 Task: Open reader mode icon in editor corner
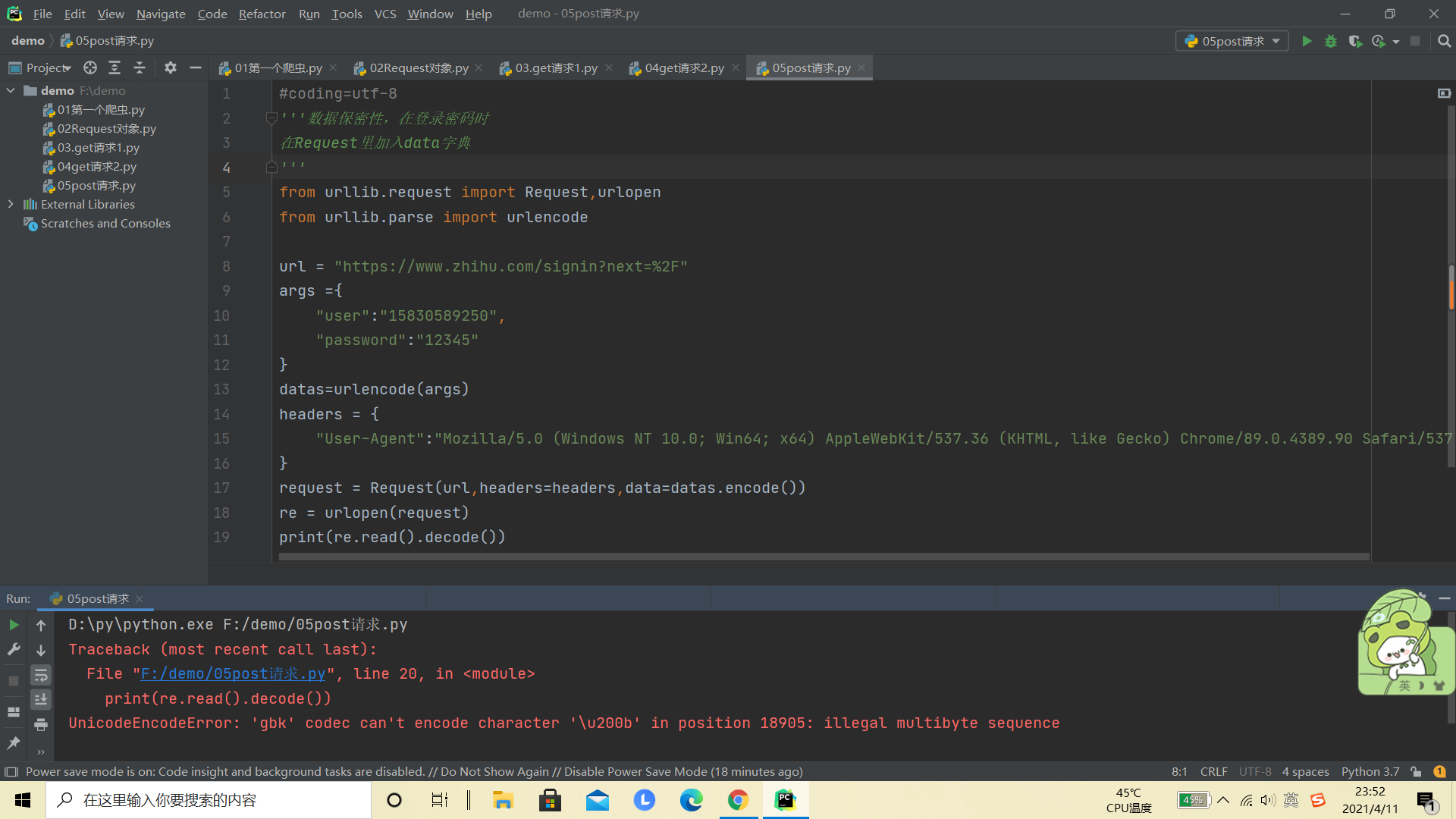tap(1444, 93)
